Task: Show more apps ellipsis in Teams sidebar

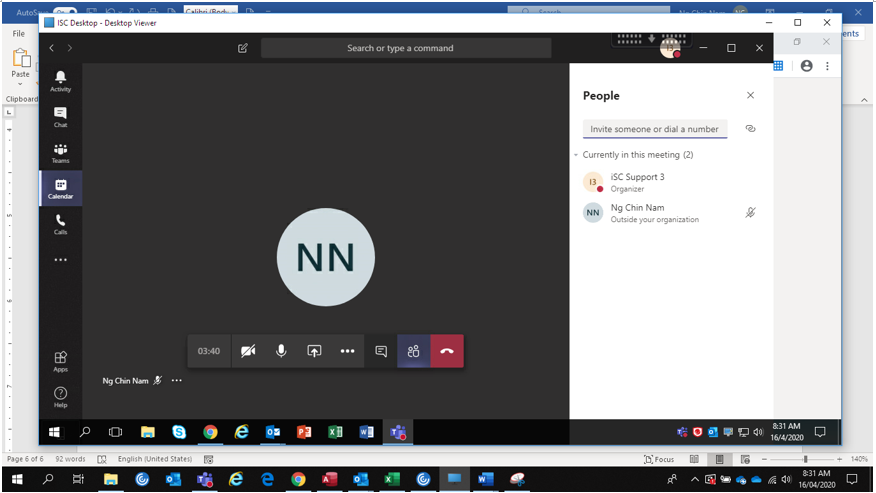Action: [x=60, y=260]
